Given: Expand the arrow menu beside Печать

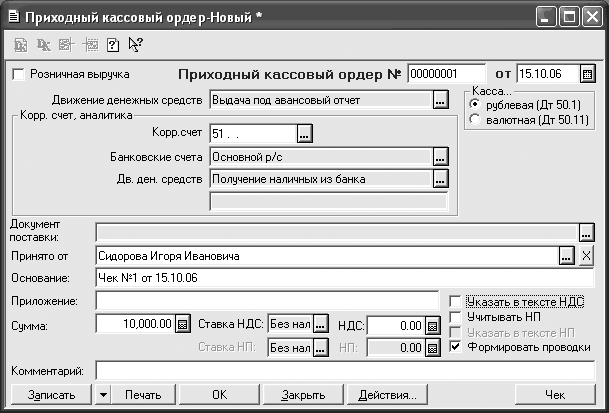Looking at the screenshot, I should (103, 394).
